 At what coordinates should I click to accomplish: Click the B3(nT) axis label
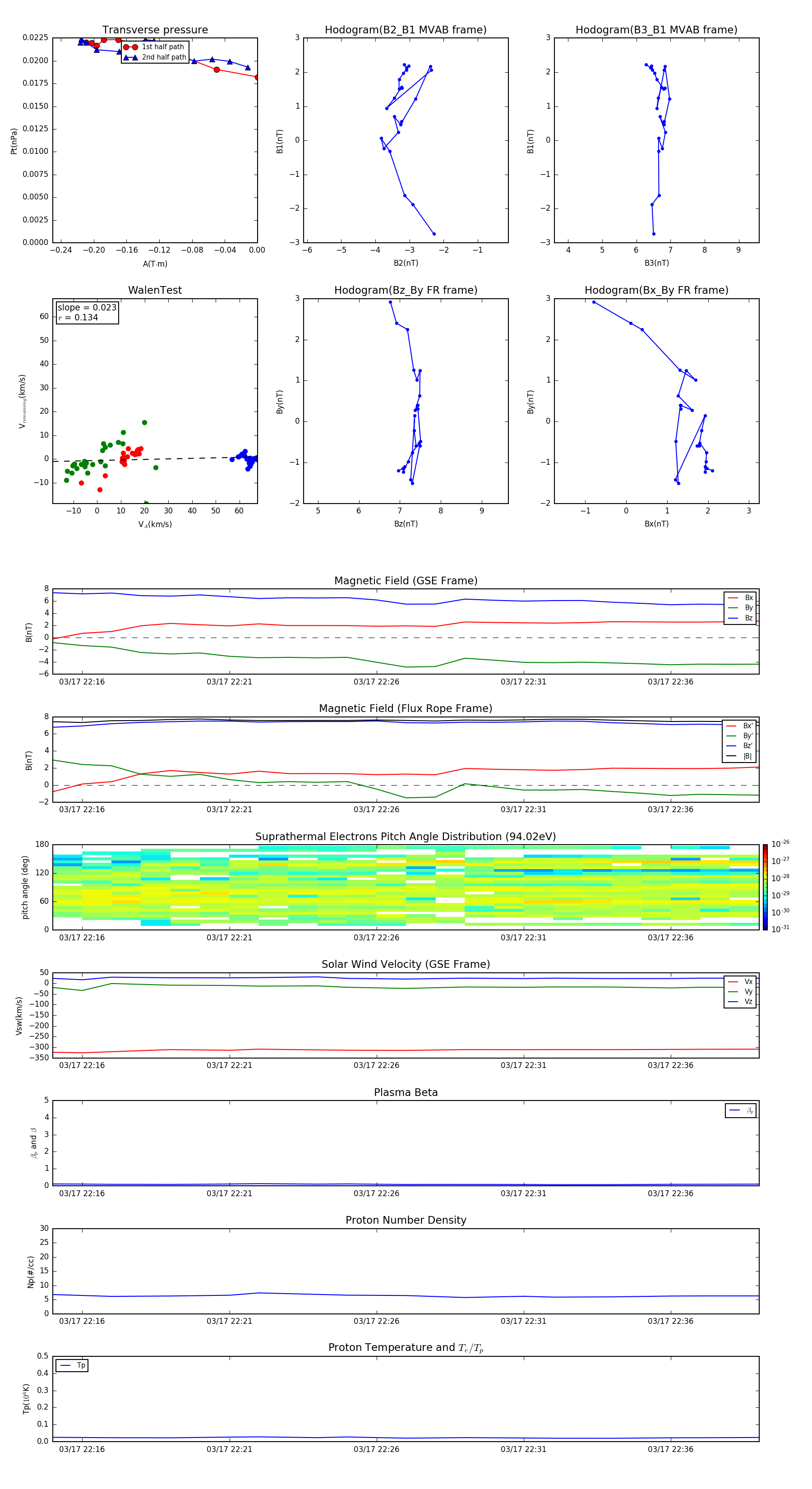[656, 263]
